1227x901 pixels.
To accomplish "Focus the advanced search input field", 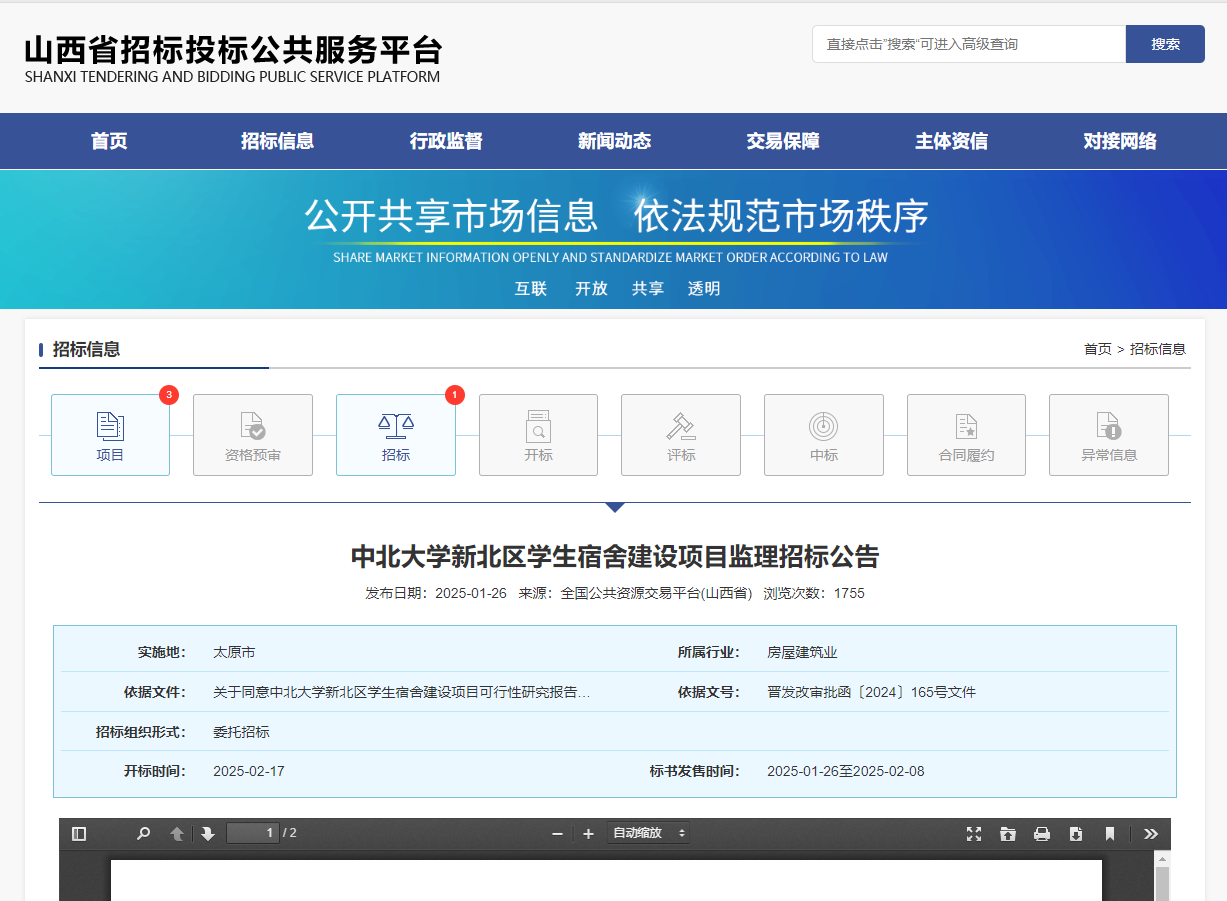I will [969, 44].
